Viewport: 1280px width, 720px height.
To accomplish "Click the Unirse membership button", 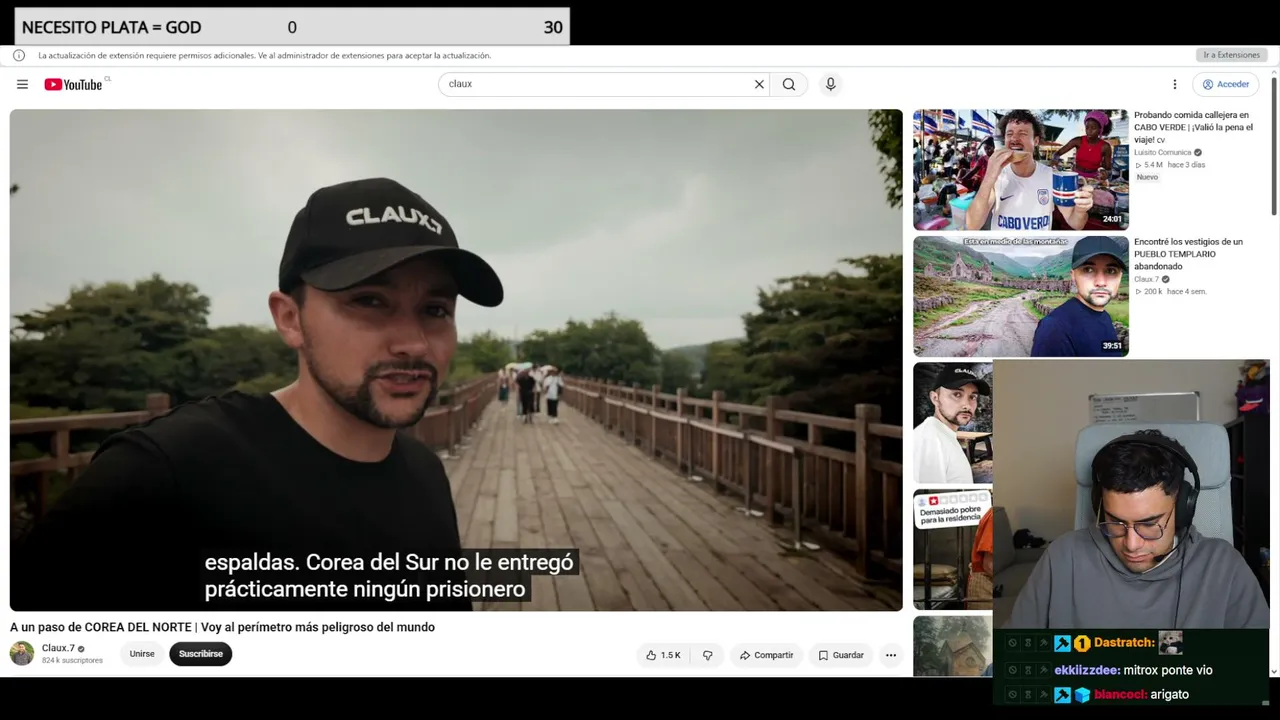I will pyautogui.click(x=142, y=654).
